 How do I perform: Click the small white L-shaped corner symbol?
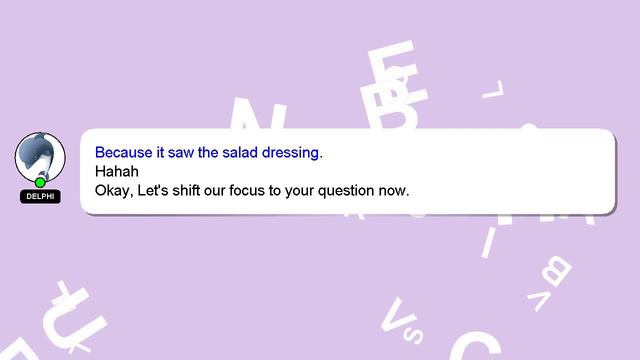[493, 89]
